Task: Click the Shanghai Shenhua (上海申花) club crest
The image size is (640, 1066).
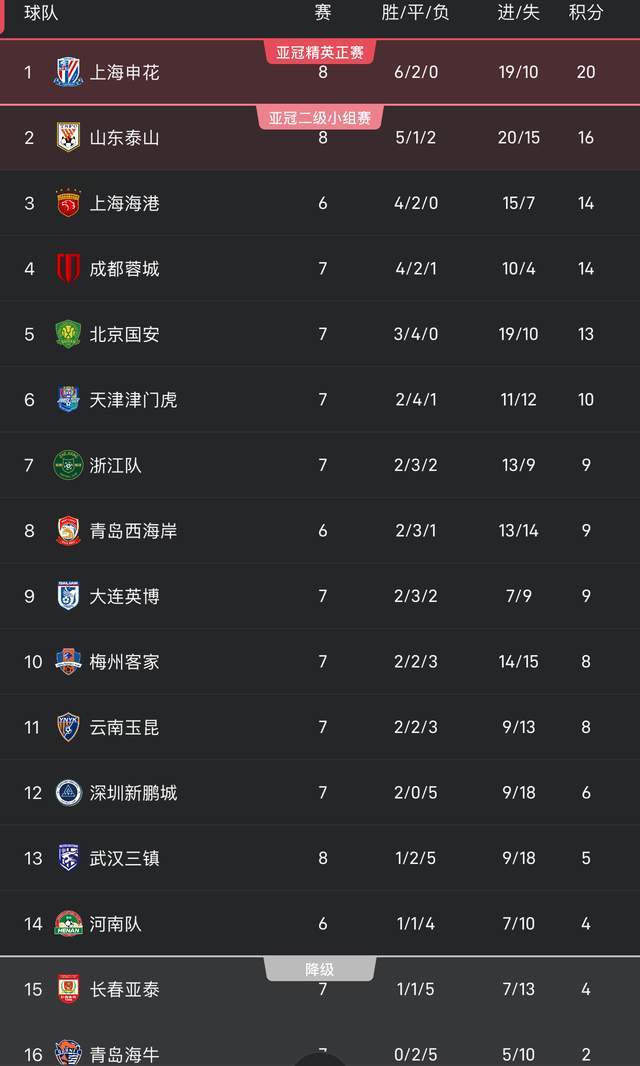Action: tap(68, 72)
